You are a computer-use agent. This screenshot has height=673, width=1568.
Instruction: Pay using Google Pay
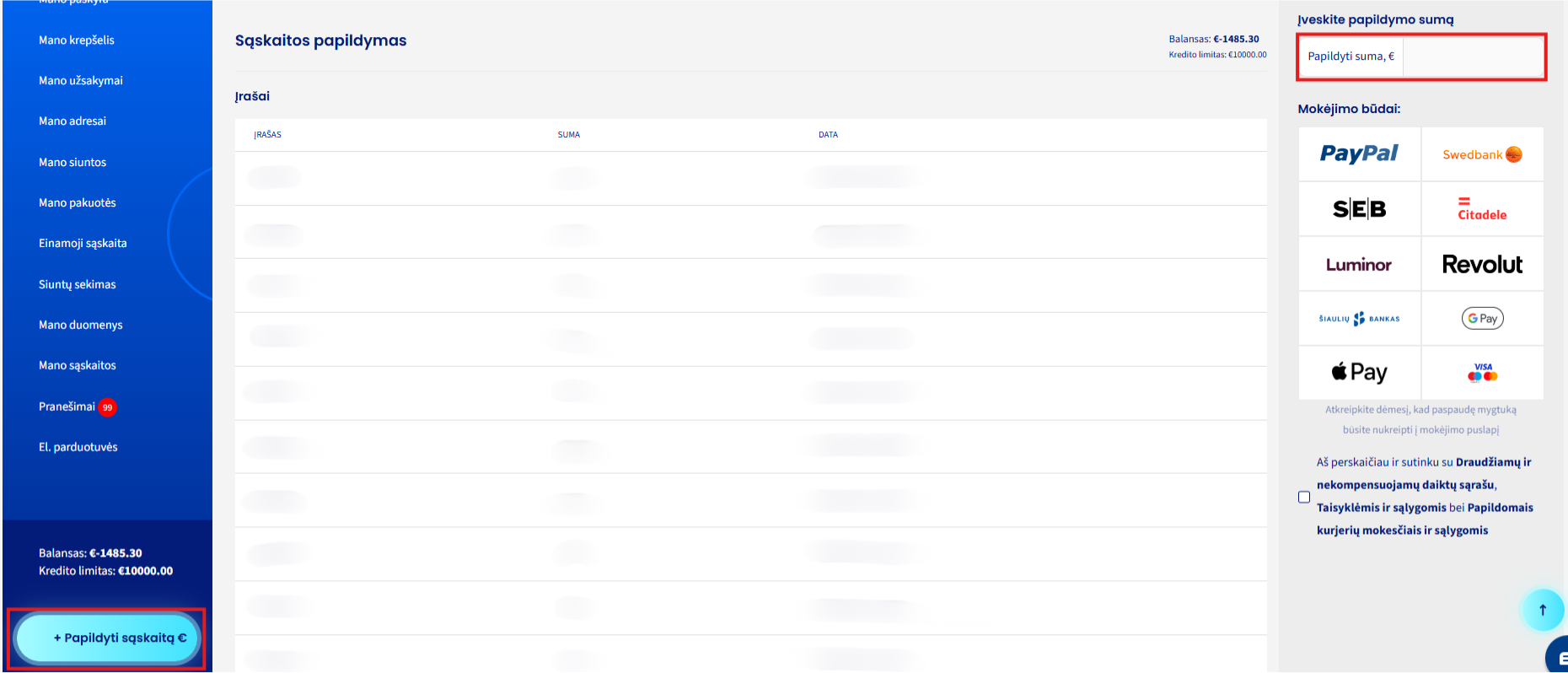click(1482, 319)
